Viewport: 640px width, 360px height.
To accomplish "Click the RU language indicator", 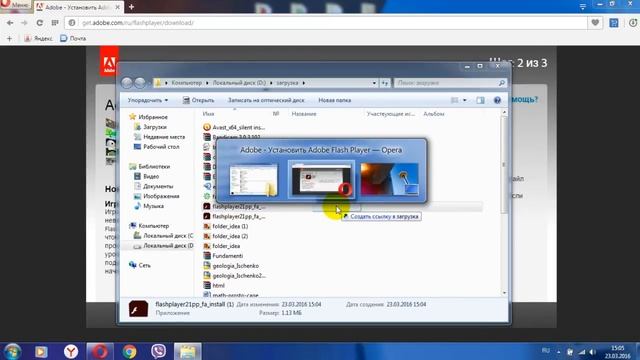I will click(546, 351).
